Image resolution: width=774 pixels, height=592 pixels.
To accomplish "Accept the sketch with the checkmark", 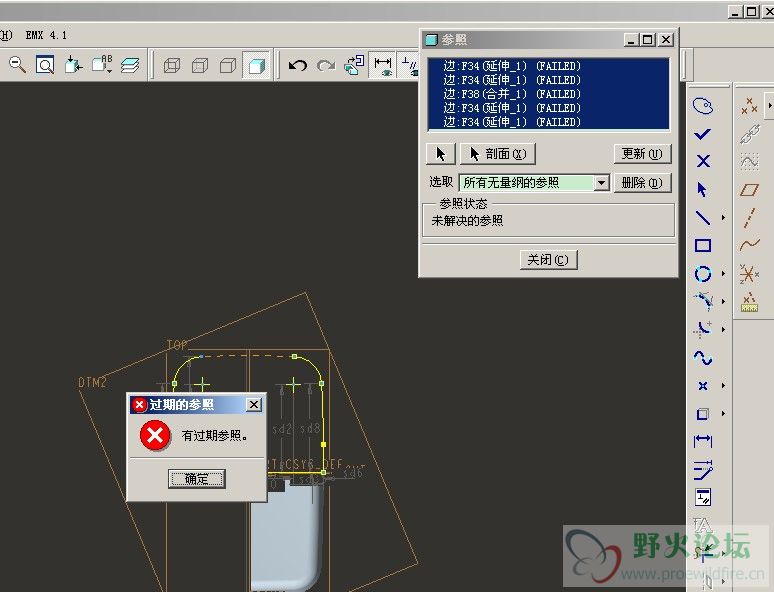I will click(x=703, y=133).
